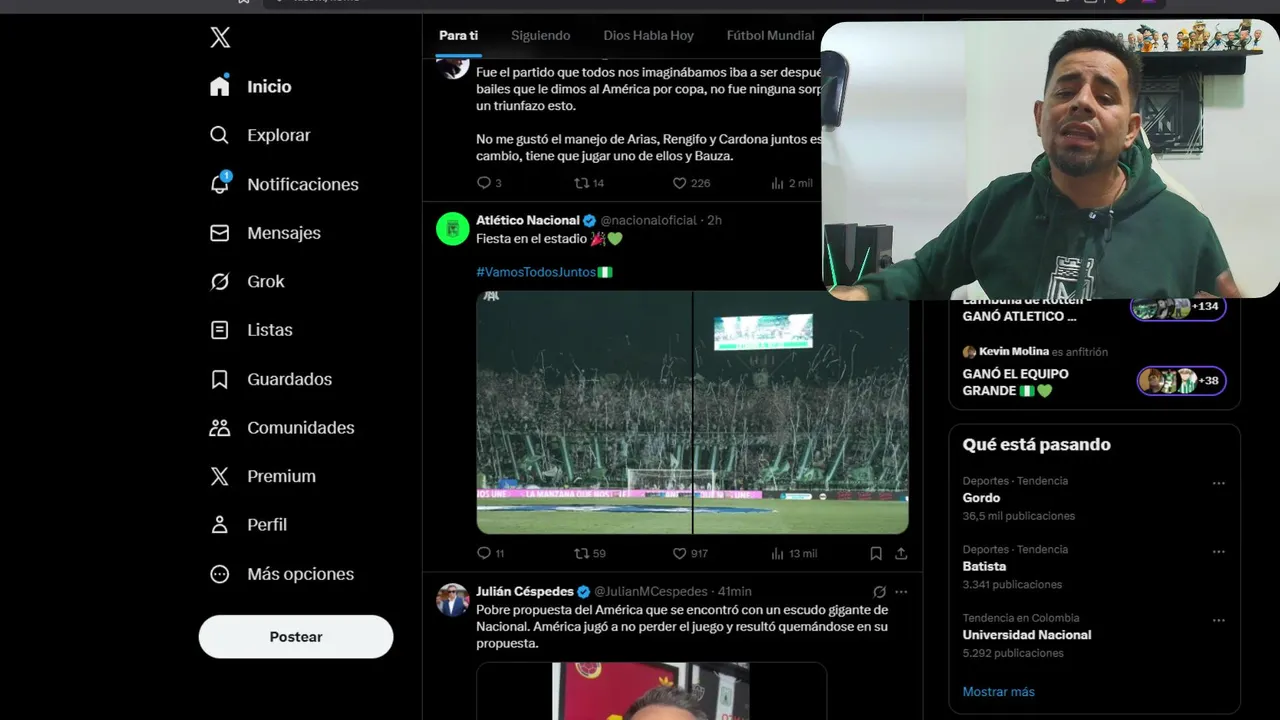Open the +134 listeners avatars
Image resolution: width=1280 pixels, height=720 pixels.
(1179, 307)
